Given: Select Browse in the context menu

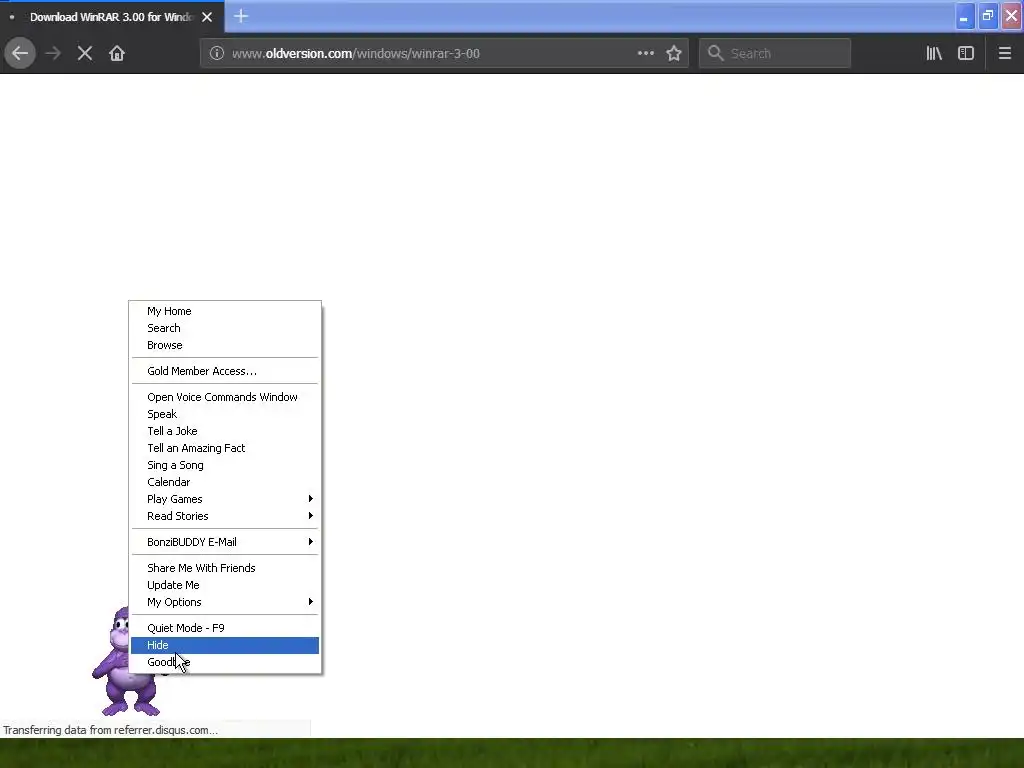Looking at the screenshot, I should [225, 345].
